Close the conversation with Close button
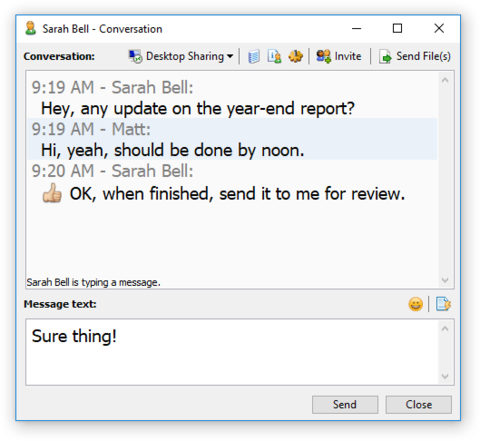This screenshot has width=480, height=441. (419, 405)
